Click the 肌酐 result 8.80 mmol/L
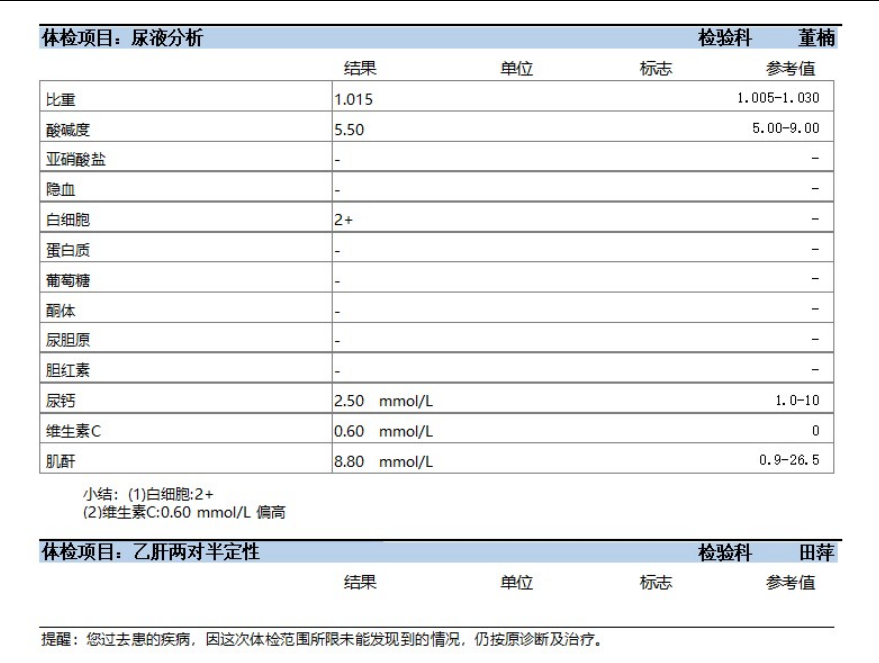Image resolution: width=879 pixels, height=663 pixels. (x=383, y=461)
